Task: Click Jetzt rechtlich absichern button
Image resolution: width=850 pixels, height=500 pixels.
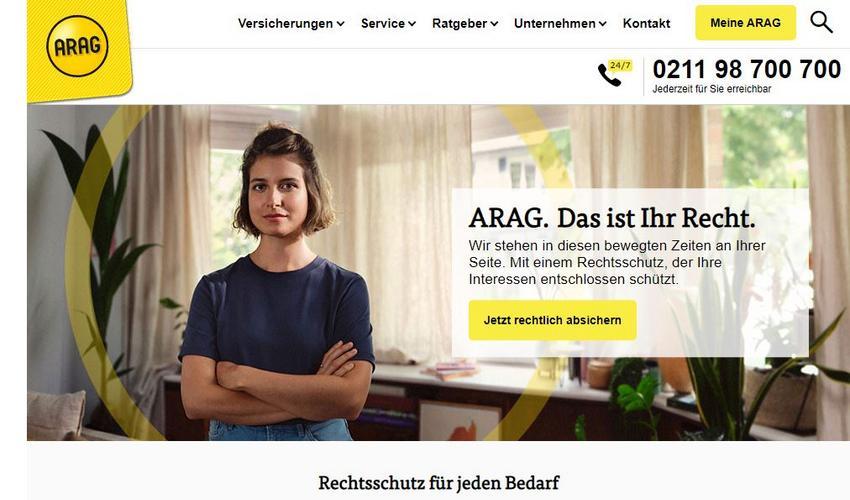Action: 552,320
